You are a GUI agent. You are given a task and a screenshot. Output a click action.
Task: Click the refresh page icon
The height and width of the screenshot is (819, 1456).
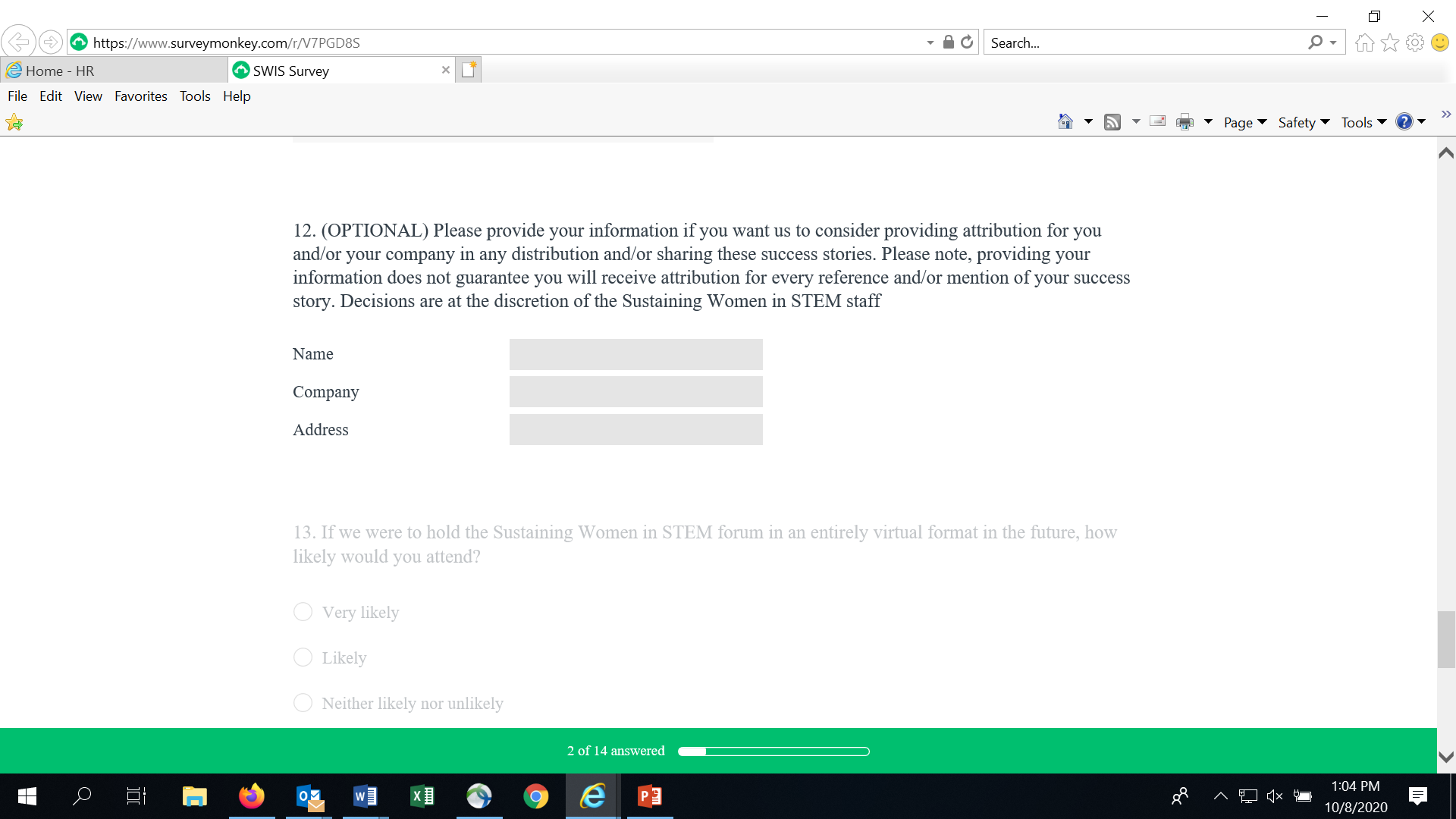pos(967,42)
